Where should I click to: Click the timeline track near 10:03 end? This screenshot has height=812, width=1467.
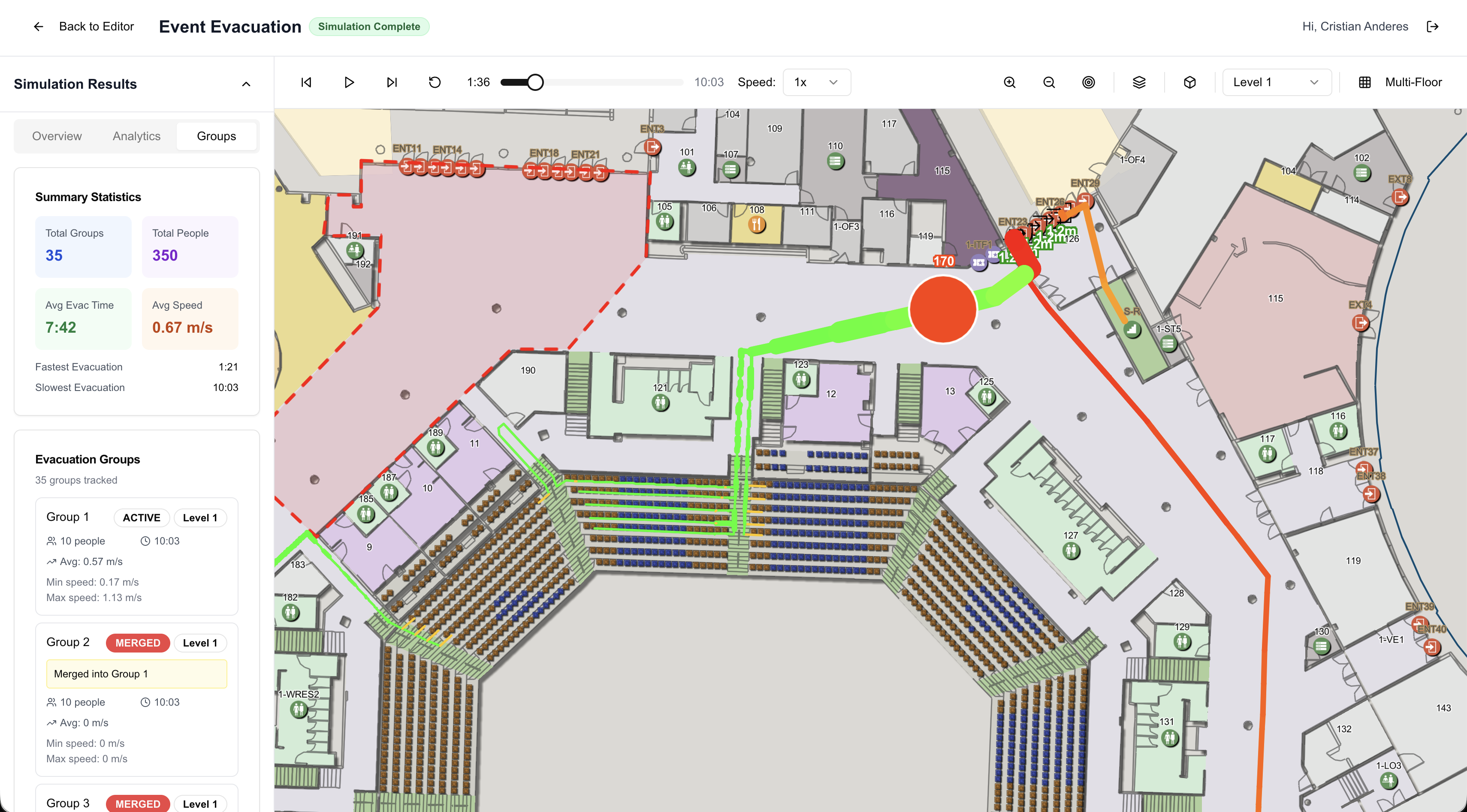click(x=678, y=82)
